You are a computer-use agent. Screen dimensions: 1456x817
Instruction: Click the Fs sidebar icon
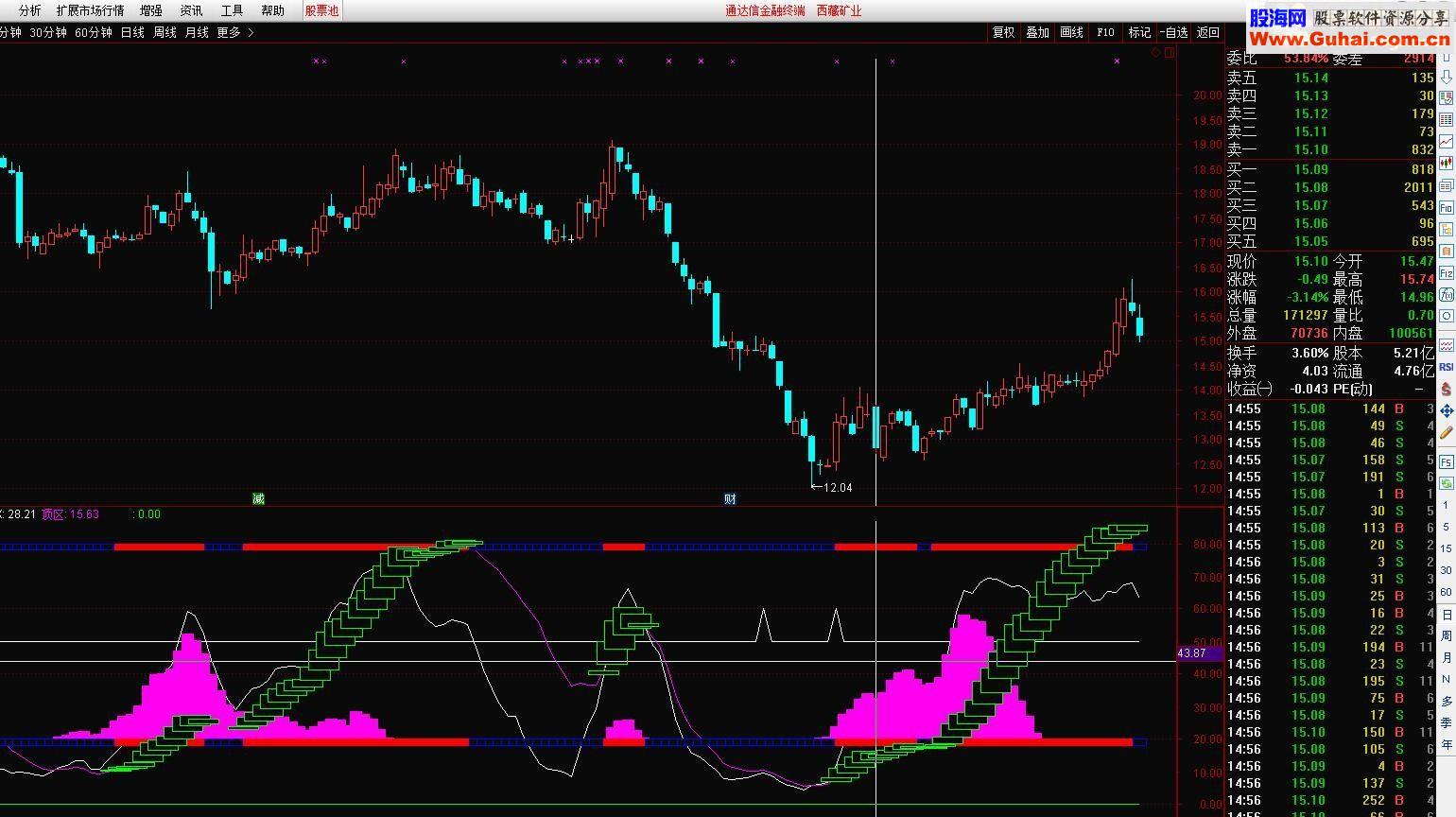(1447, 461)
